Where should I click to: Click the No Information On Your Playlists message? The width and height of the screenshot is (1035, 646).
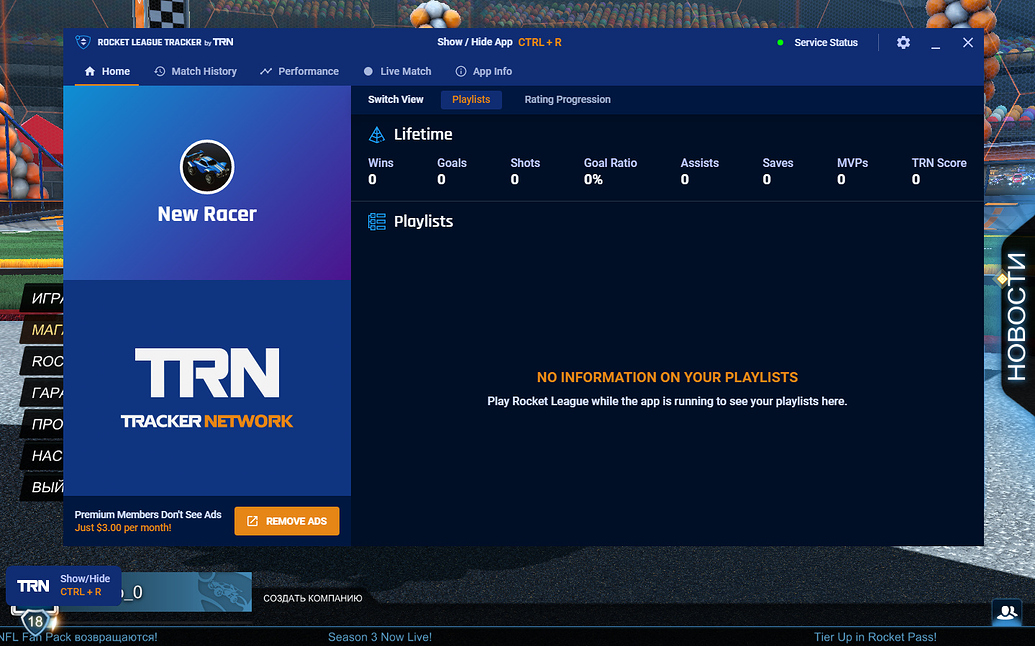(667, 377)
